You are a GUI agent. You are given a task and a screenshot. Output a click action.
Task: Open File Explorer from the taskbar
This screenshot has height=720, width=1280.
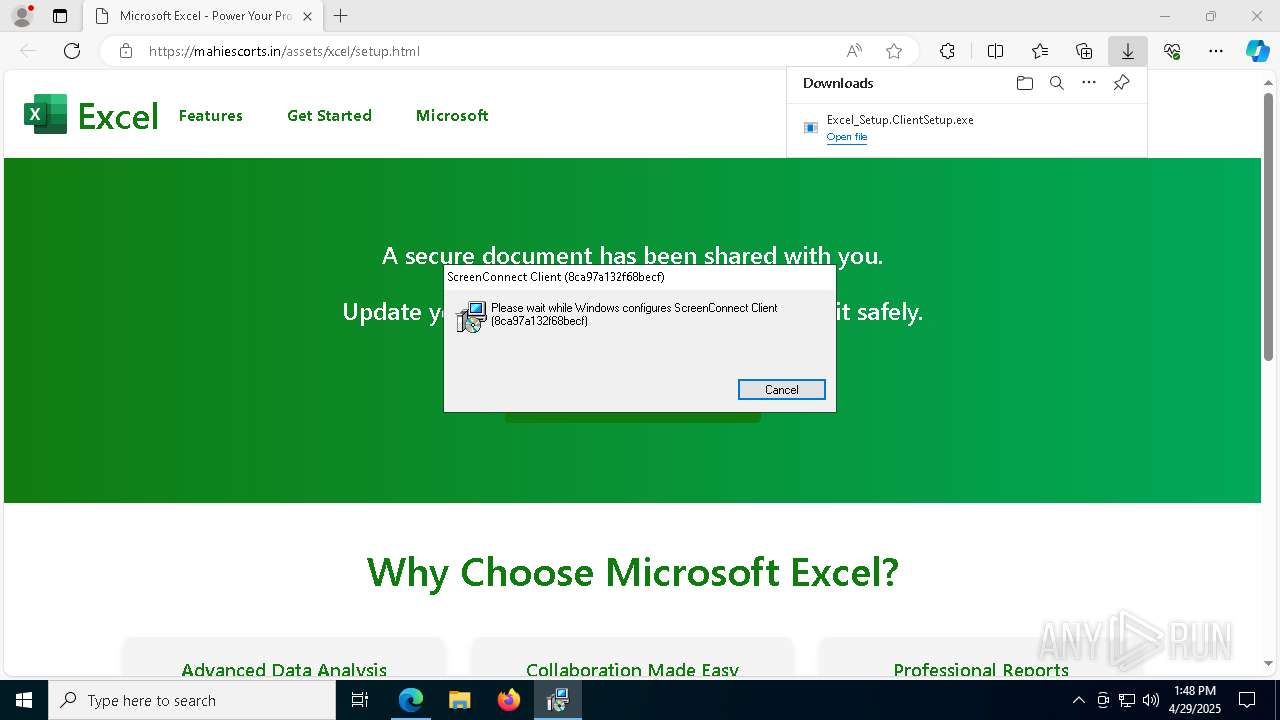459,700
